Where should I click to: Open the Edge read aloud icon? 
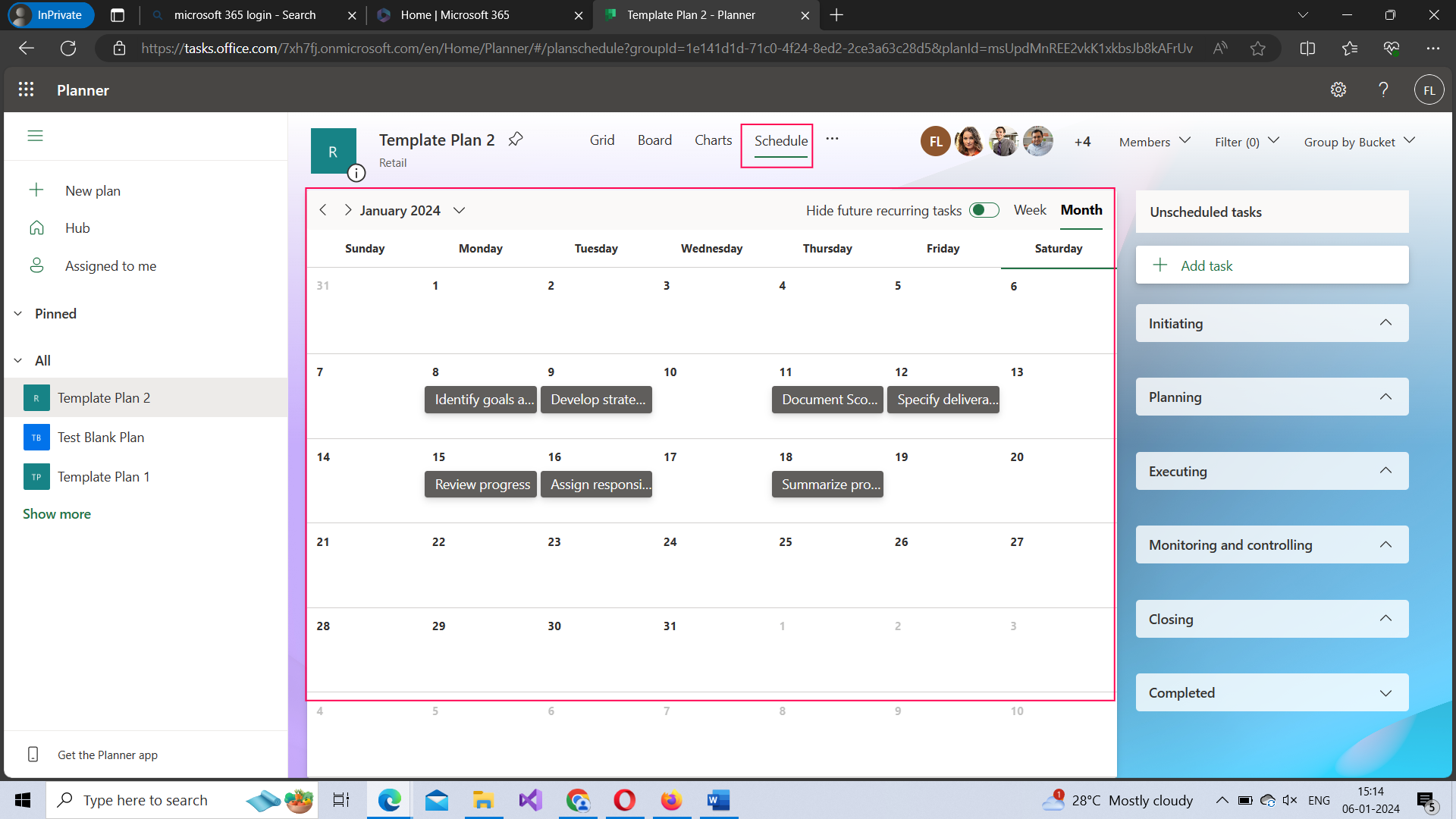(x=1220, y=49)
